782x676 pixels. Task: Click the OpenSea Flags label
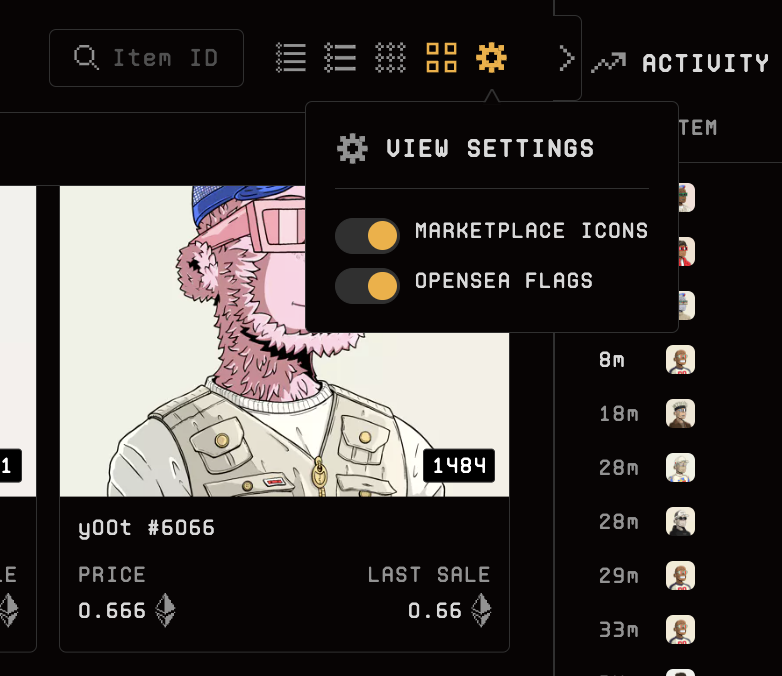click(504, 281)
